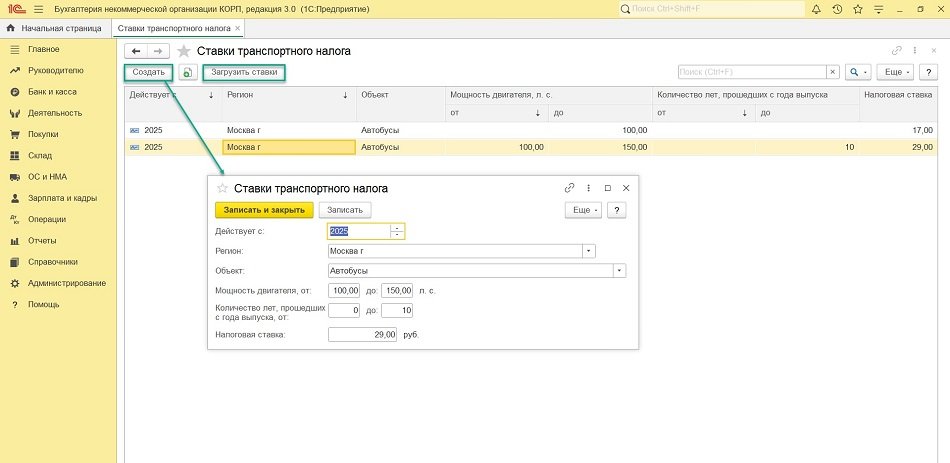
Task: Open the Банк и касса section
Action: pyautogui.click(x=51, y=92)
